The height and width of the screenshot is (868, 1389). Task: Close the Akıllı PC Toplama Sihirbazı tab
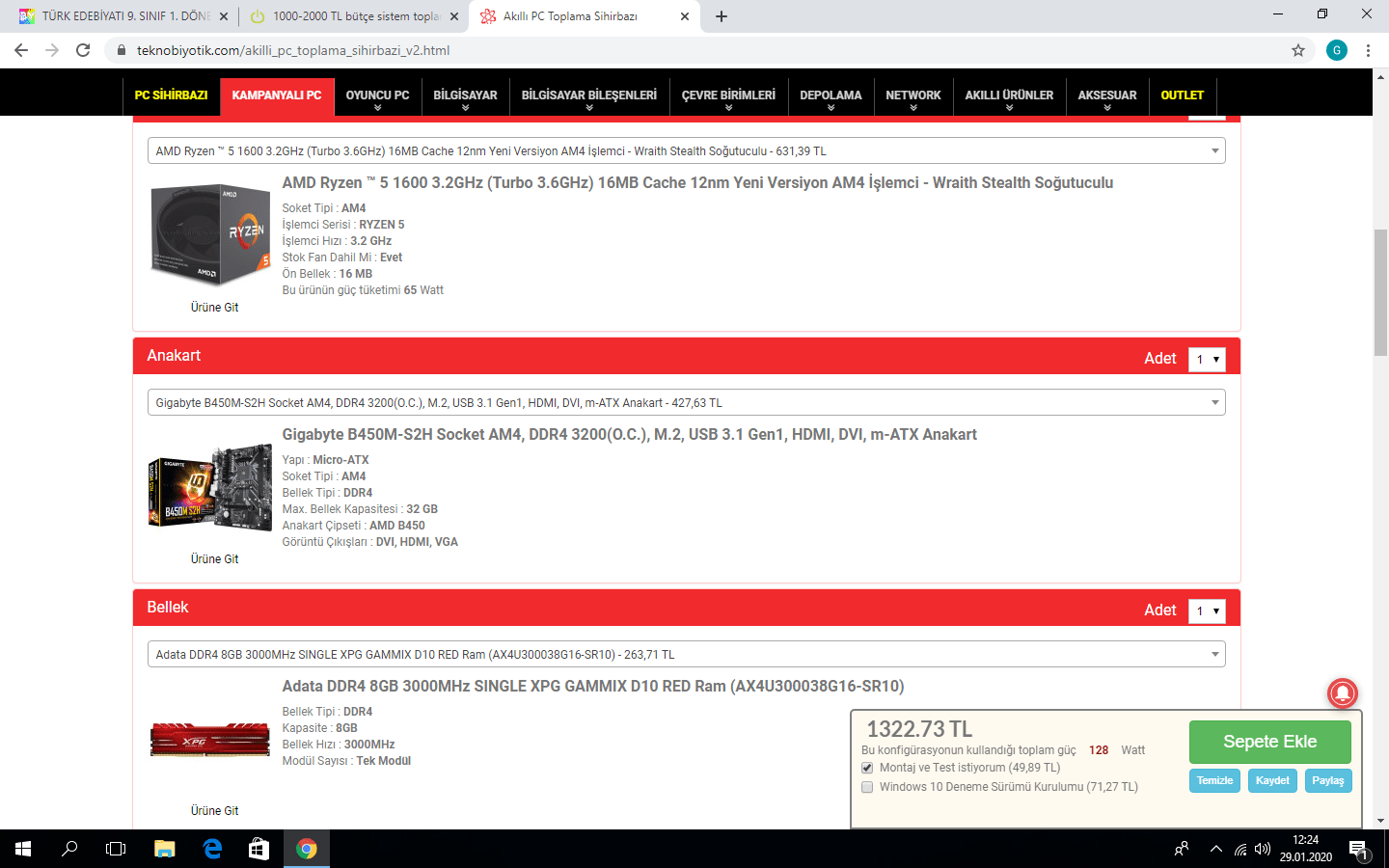tap(685, 16)
